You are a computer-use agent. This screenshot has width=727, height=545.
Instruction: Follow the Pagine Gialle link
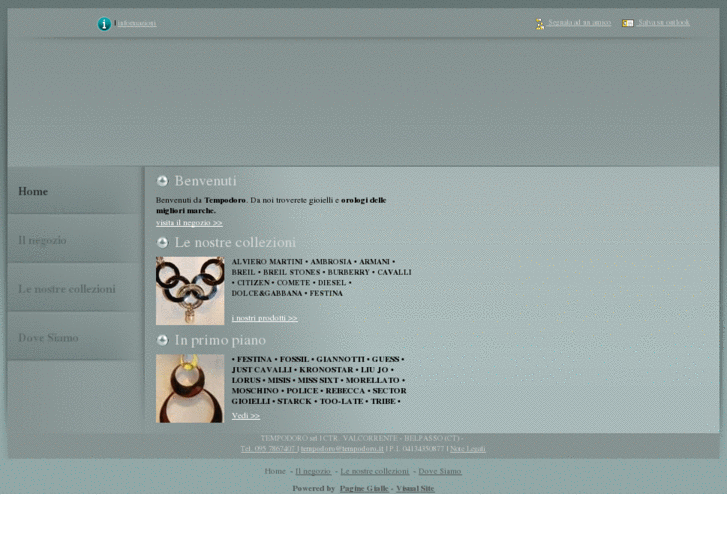click(x=364, y=488)
